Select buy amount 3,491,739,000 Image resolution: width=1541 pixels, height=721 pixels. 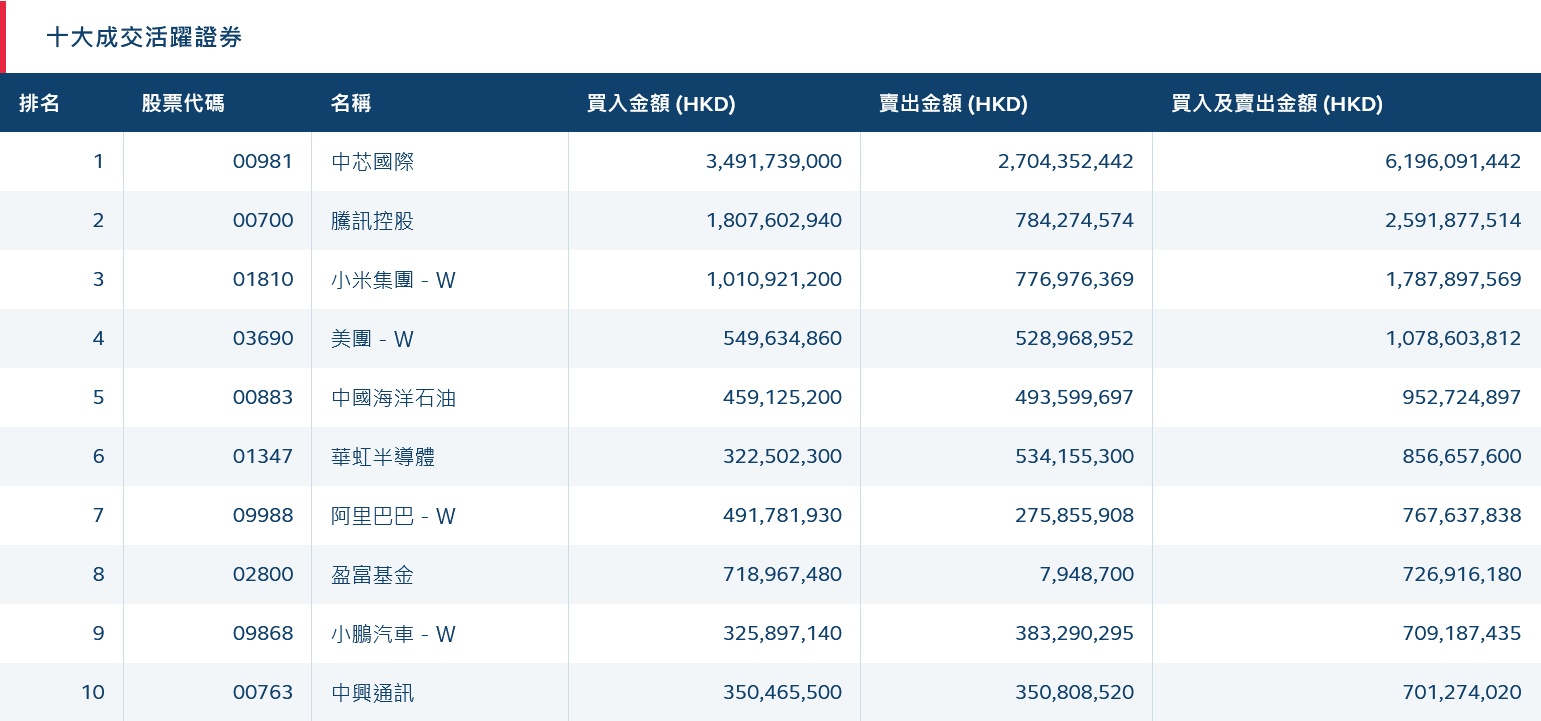click(774, 161)
